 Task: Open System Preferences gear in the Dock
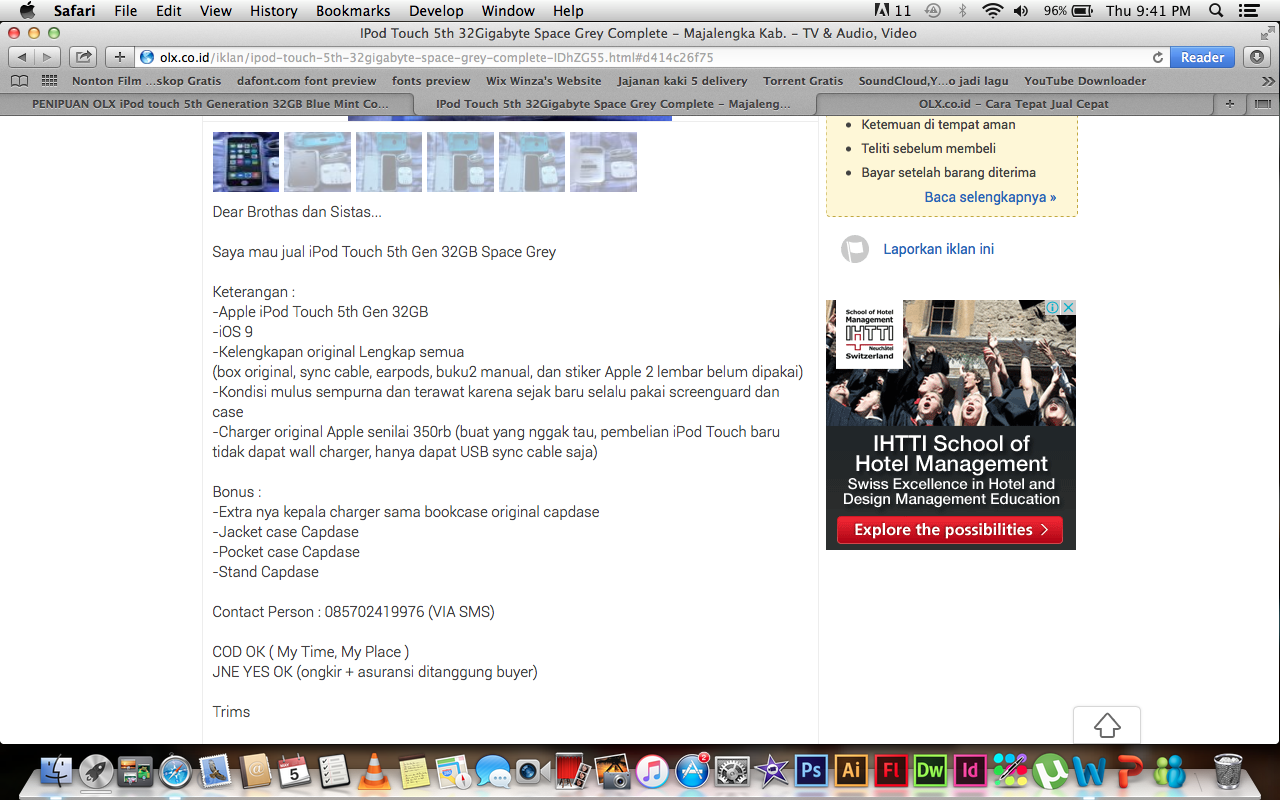point(733,770)
